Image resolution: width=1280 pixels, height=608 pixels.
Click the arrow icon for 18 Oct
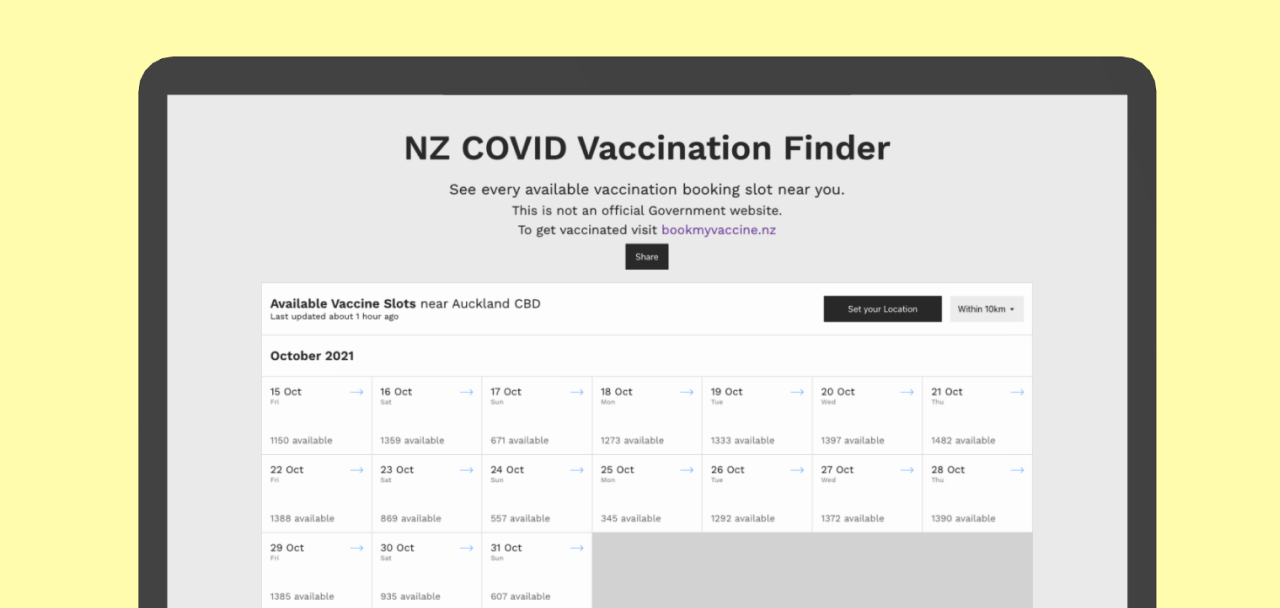pos(686,392)
